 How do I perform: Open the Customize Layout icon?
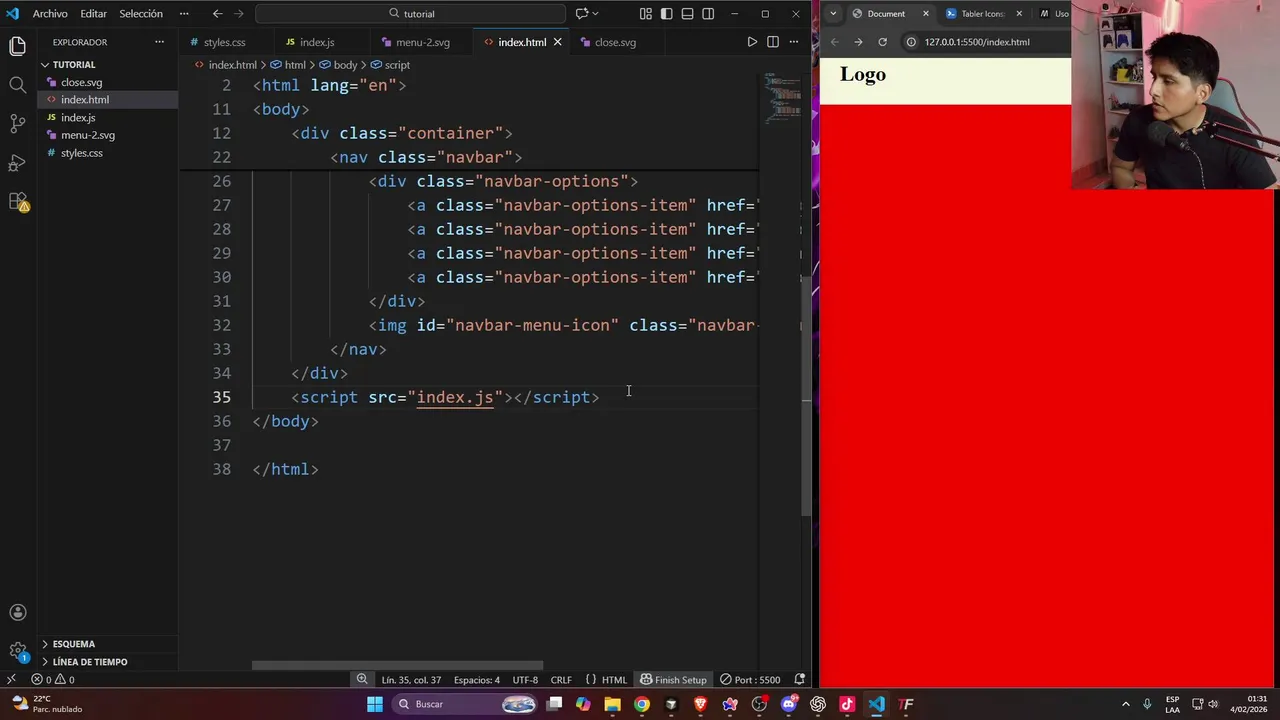(x=645, y=14)
